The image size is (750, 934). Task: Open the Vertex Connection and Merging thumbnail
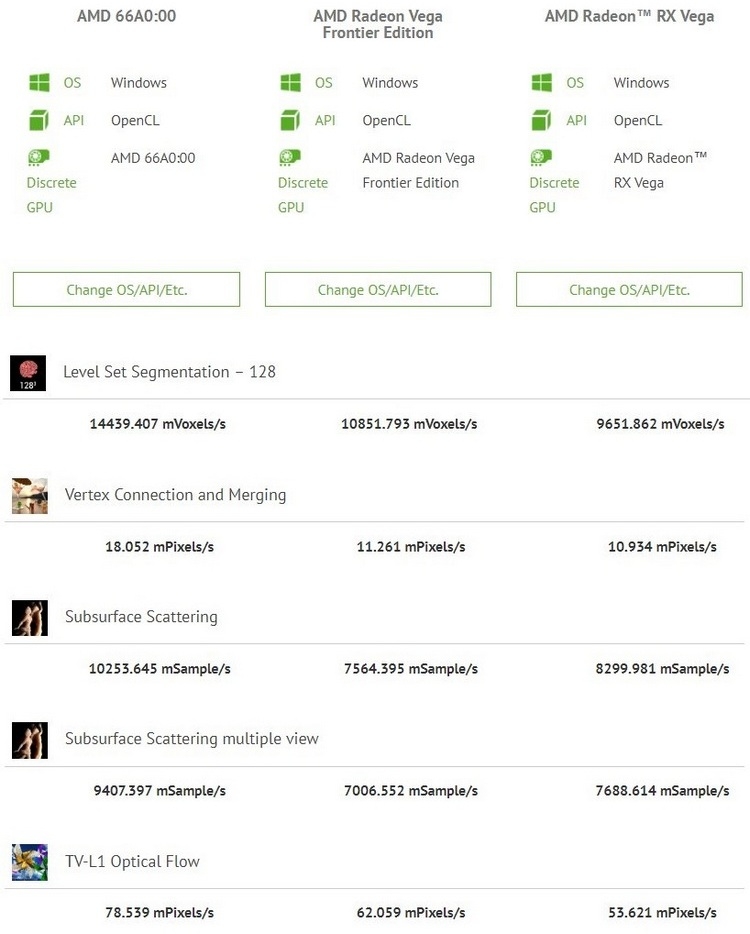coord(29,495)
